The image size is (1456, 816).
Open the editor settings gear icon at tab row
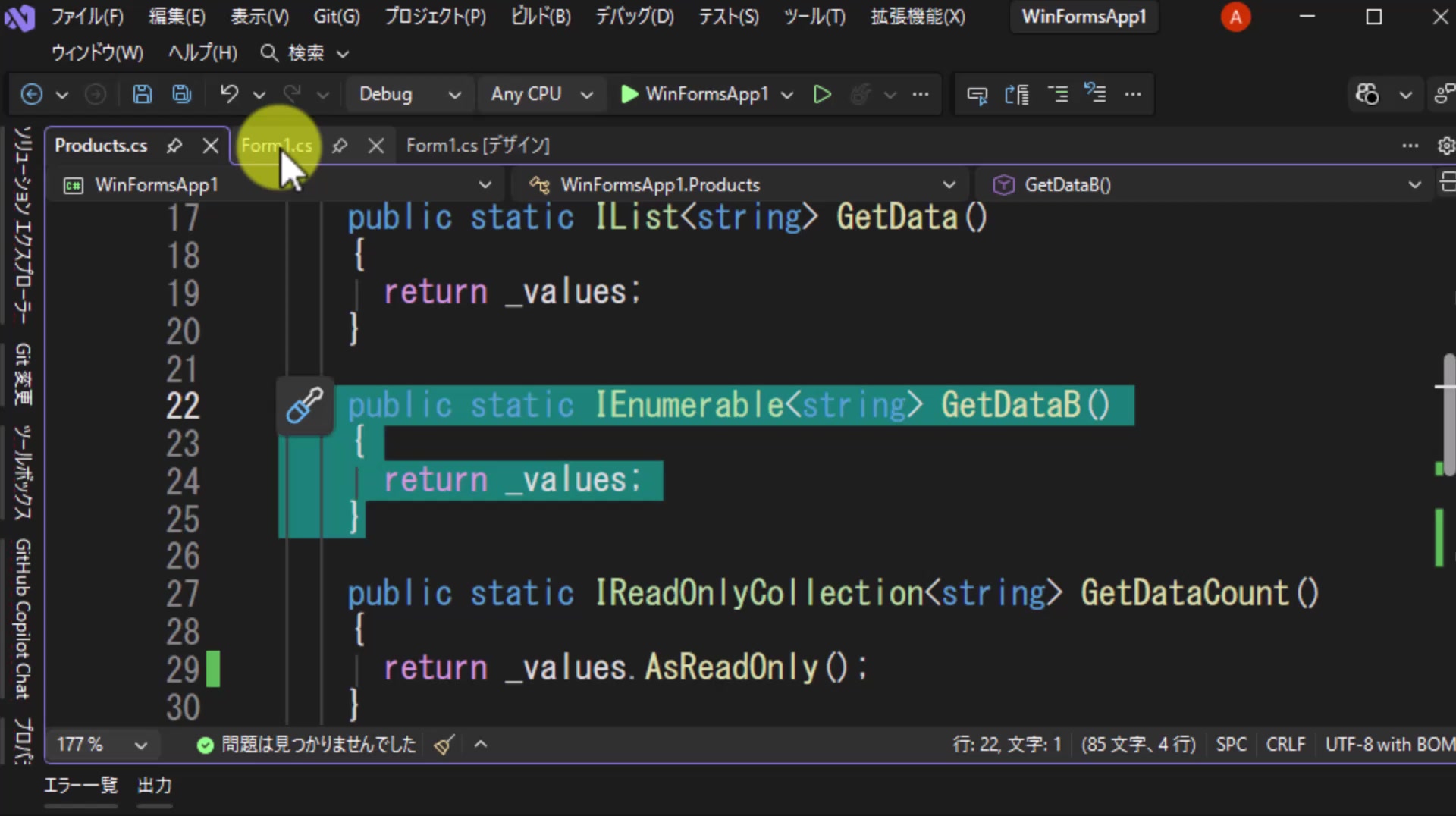point(1445,146)
